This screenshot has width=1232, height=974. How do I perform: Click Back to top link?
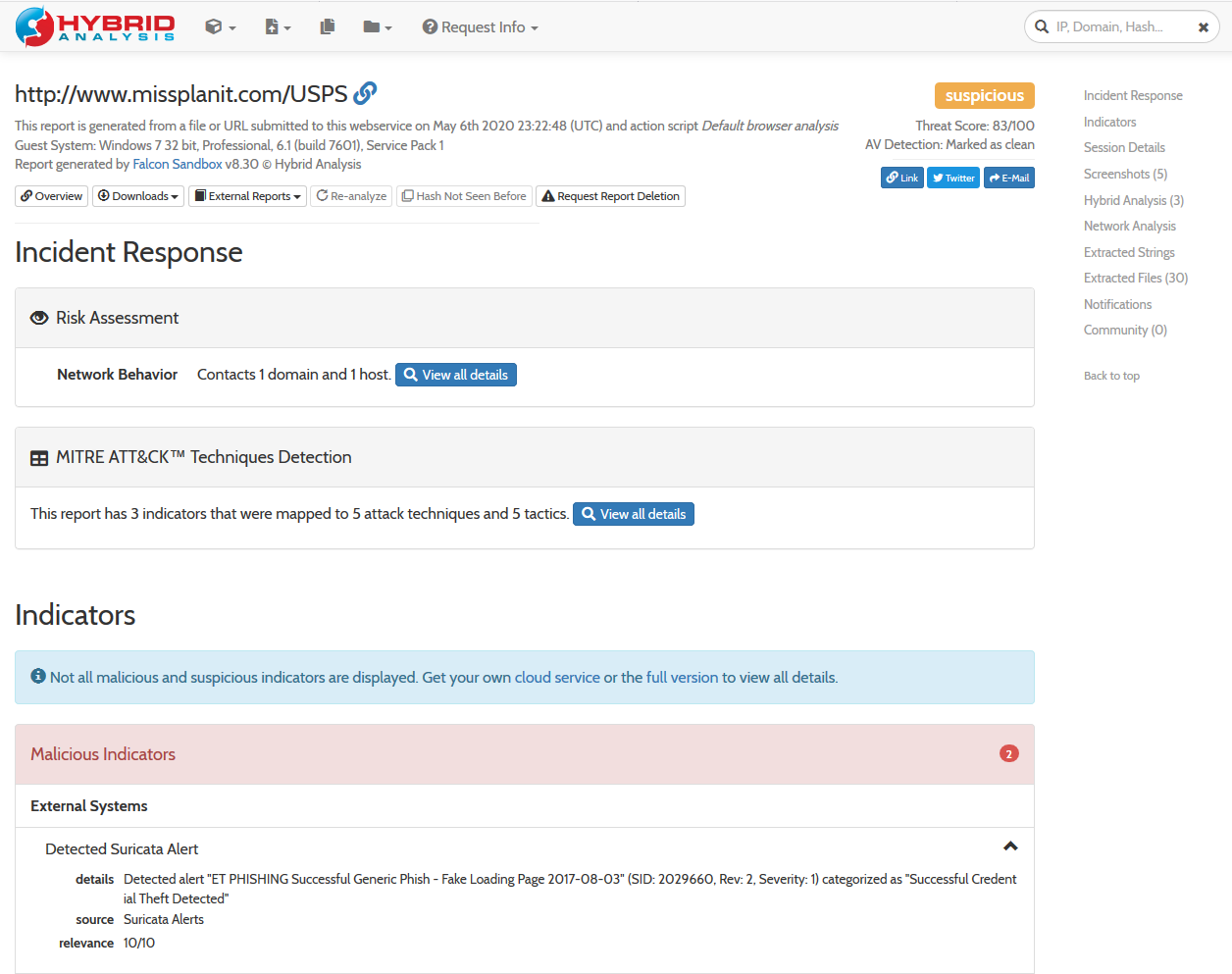point(1111,376)
